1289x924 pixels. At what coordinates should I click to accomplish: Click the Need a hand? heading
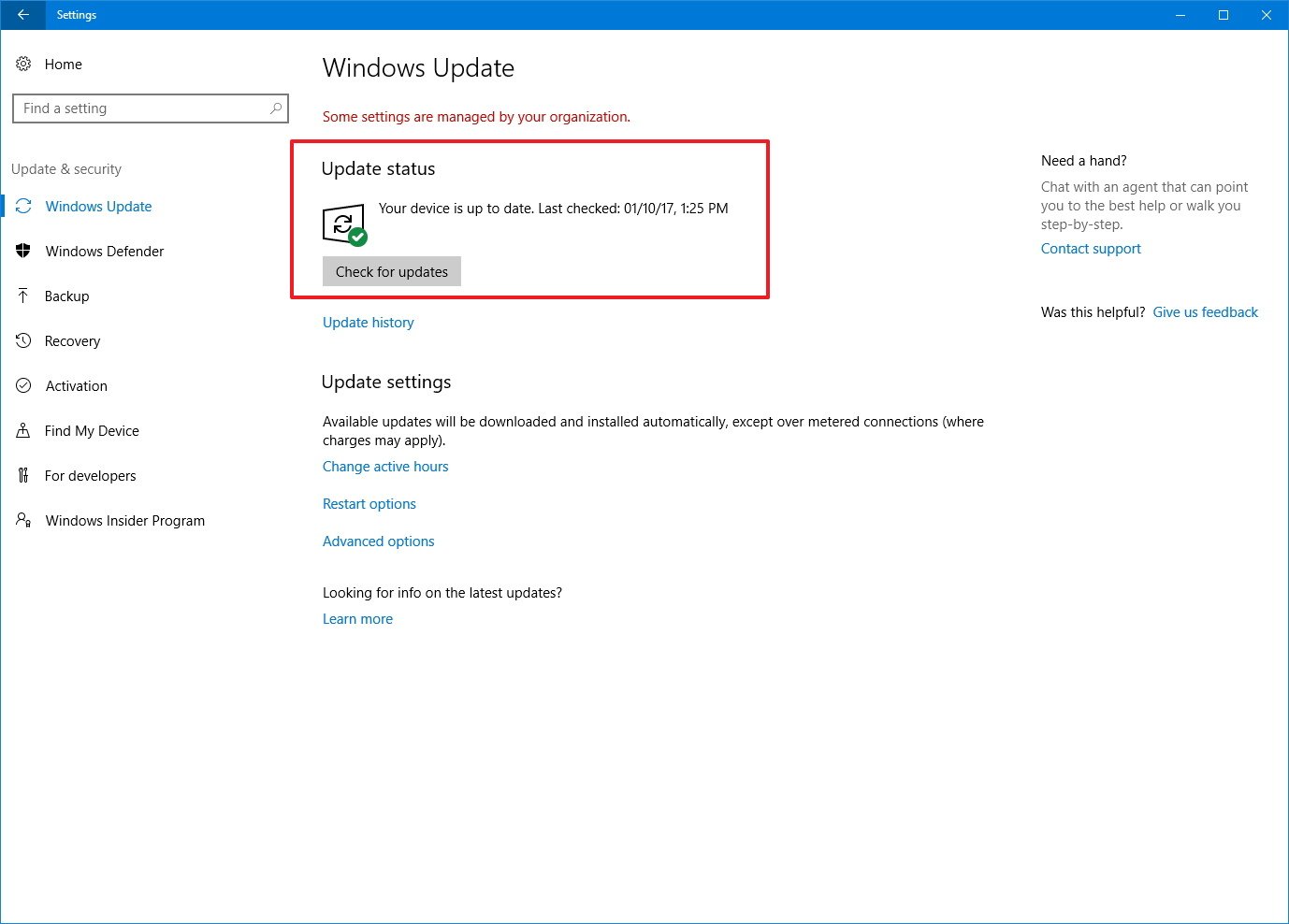(1084, 160)
